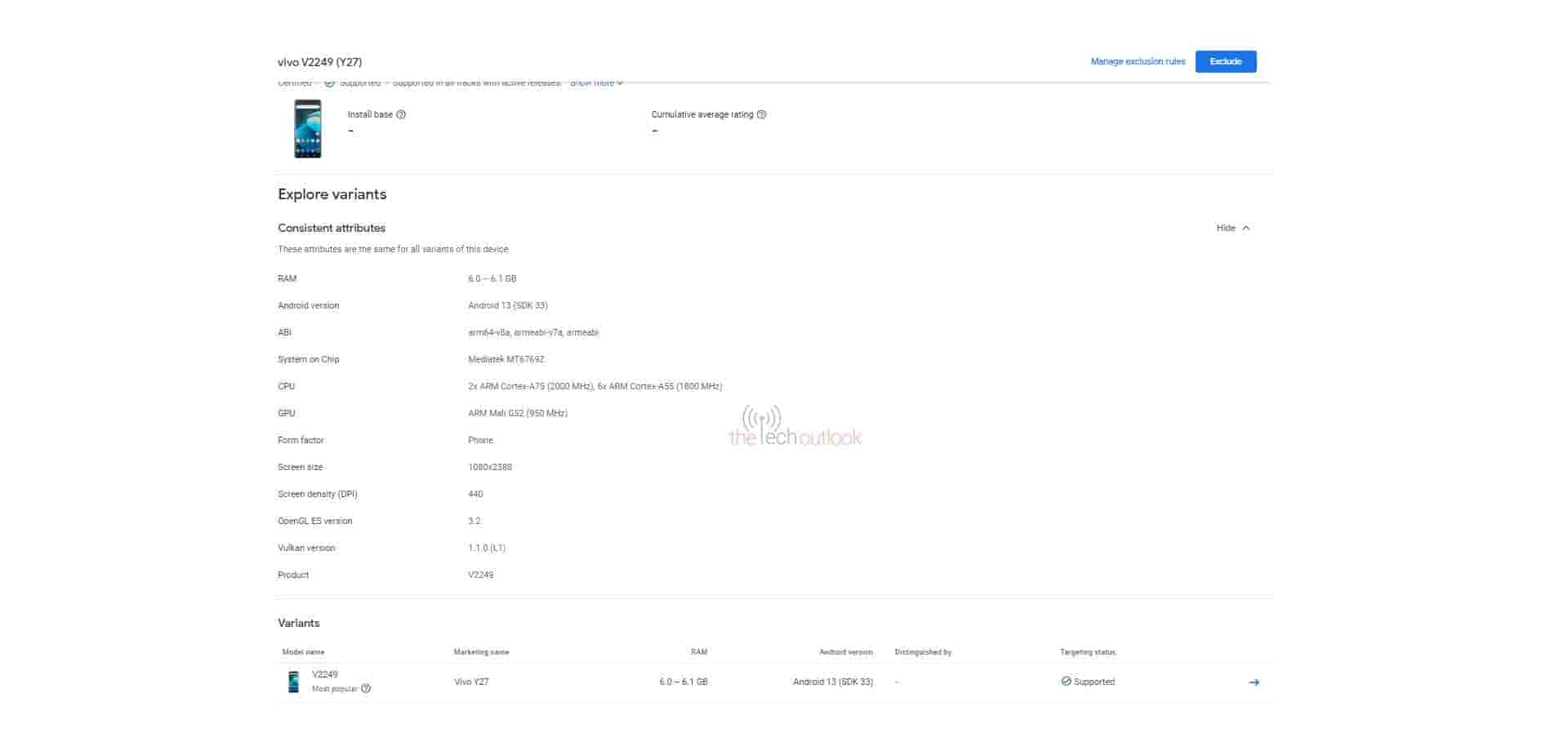Click the Tech Outlook watermark logo
1568x751 pixels.
click(x=795, y=428)
